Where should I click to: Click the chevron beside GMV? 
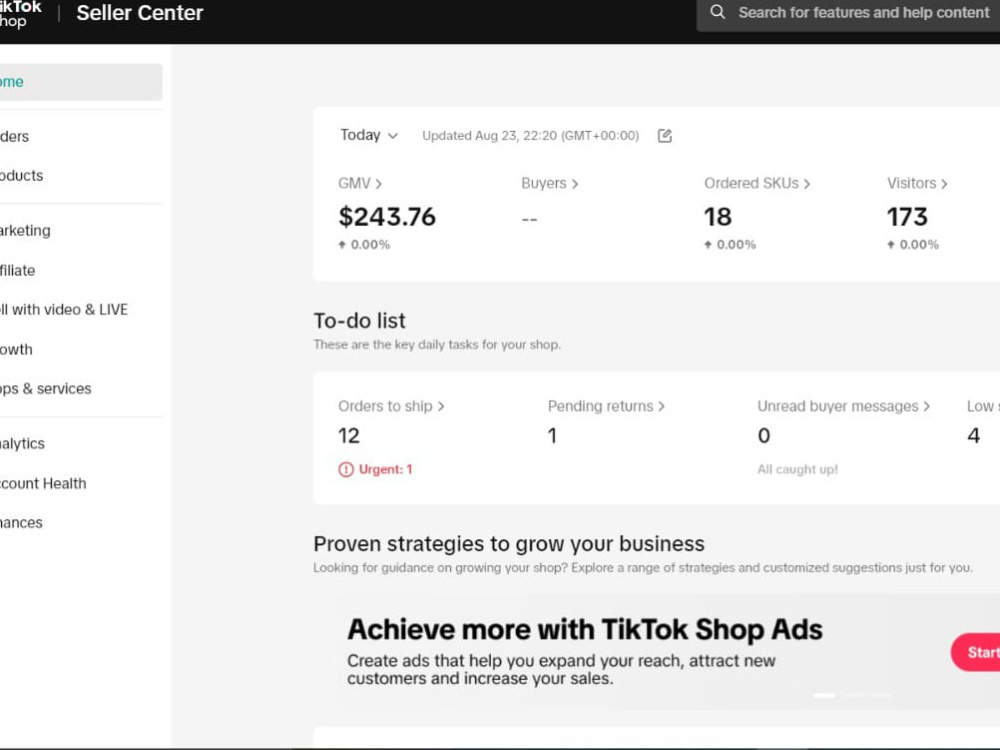coord(379,184)
